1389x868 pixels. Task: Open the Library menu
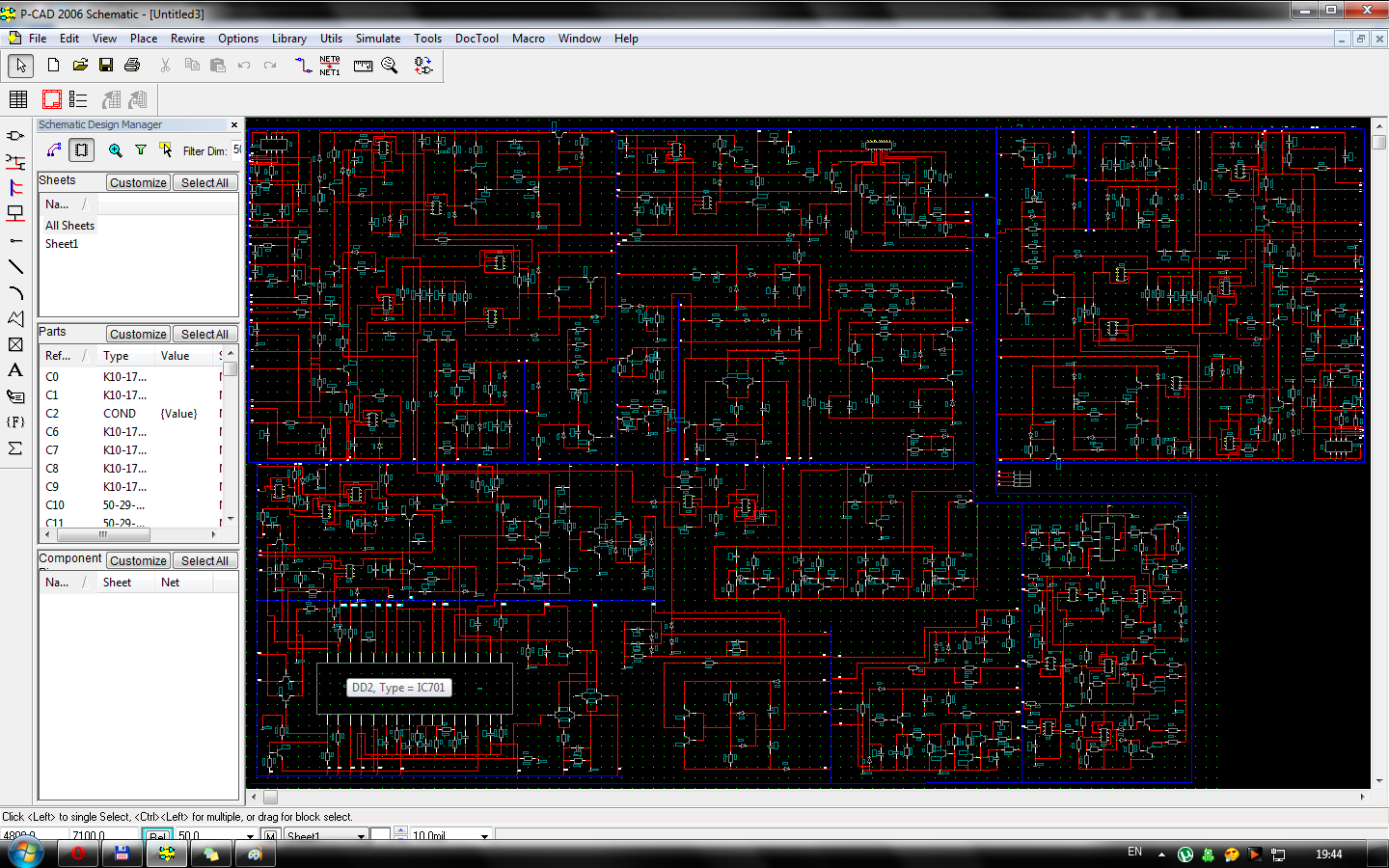coord(288,39)
